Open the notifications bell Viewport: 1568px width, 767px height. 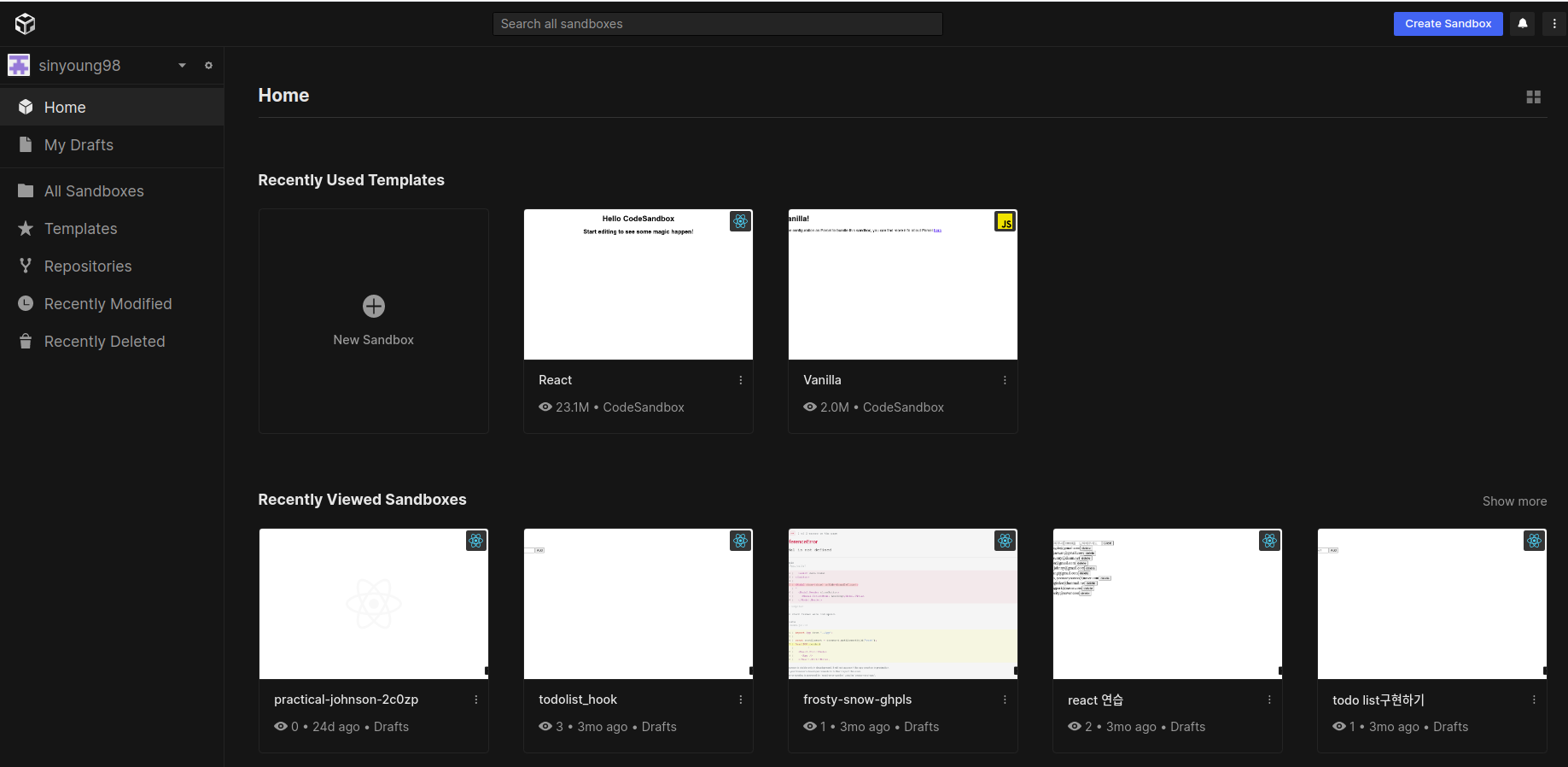pos(1523,24)
